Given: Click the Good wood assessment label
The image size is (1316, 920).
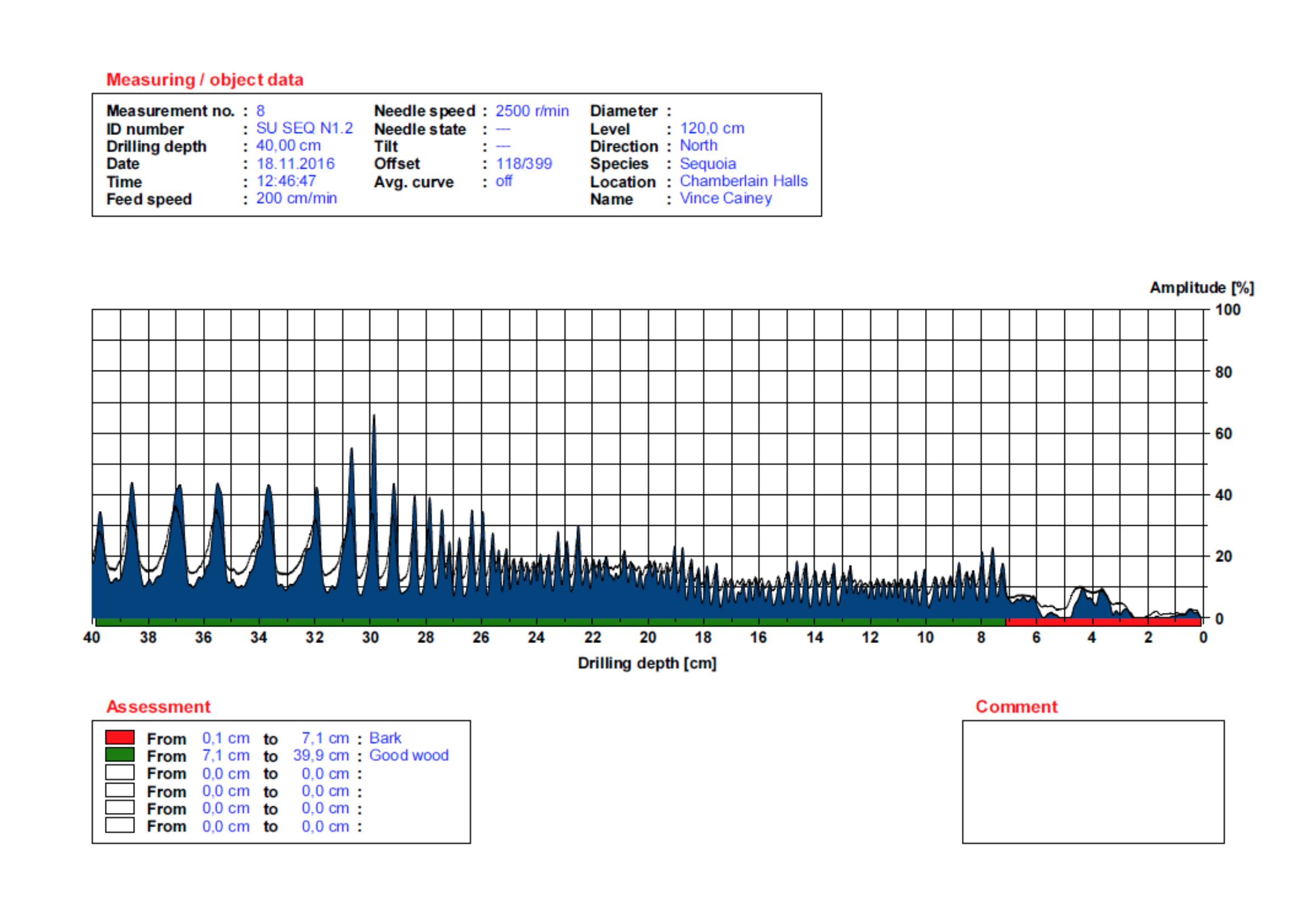Looking at the screenshot, I should [x=409, y=755].
